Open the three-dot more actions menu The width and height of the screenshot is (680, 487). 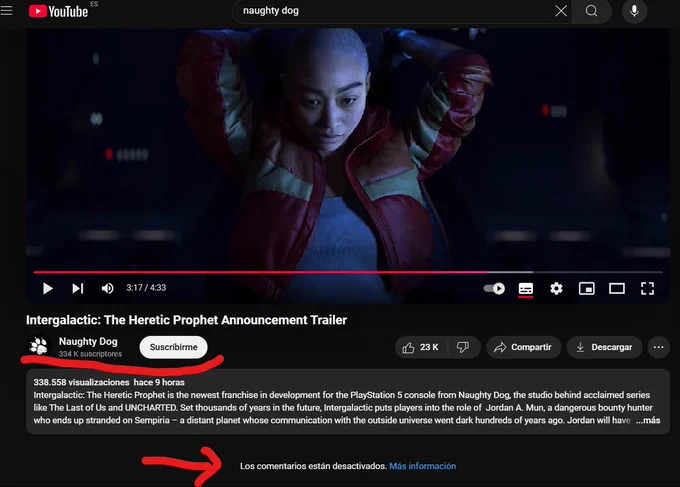(658, 347)
